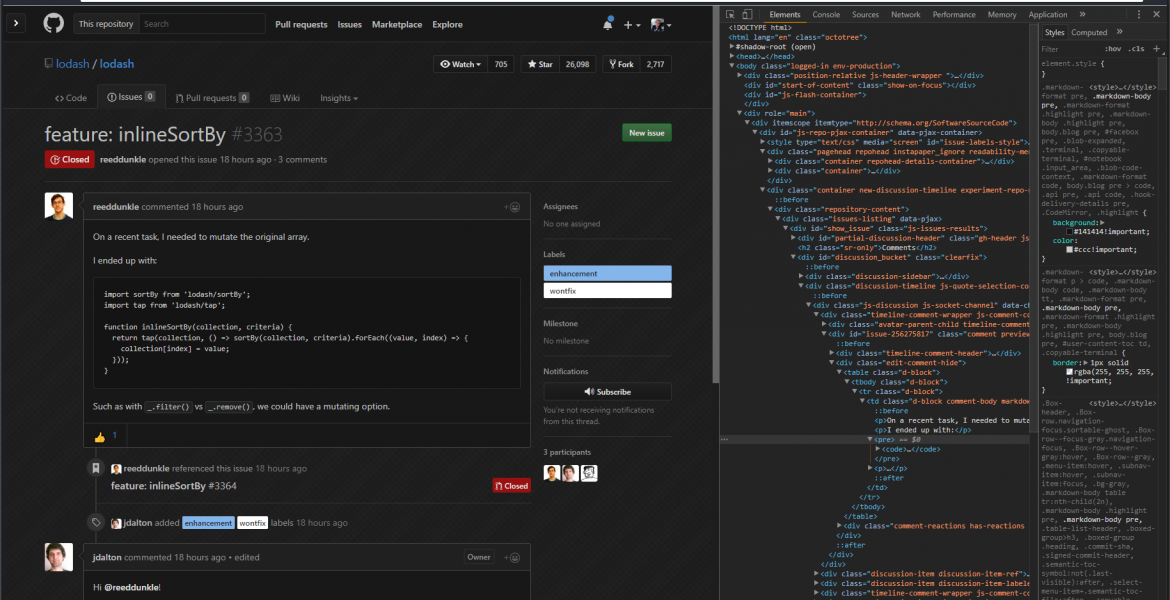Screen dimensions: 1170x600
Task: Open the lodash owner link
Action: pos(72,64)
